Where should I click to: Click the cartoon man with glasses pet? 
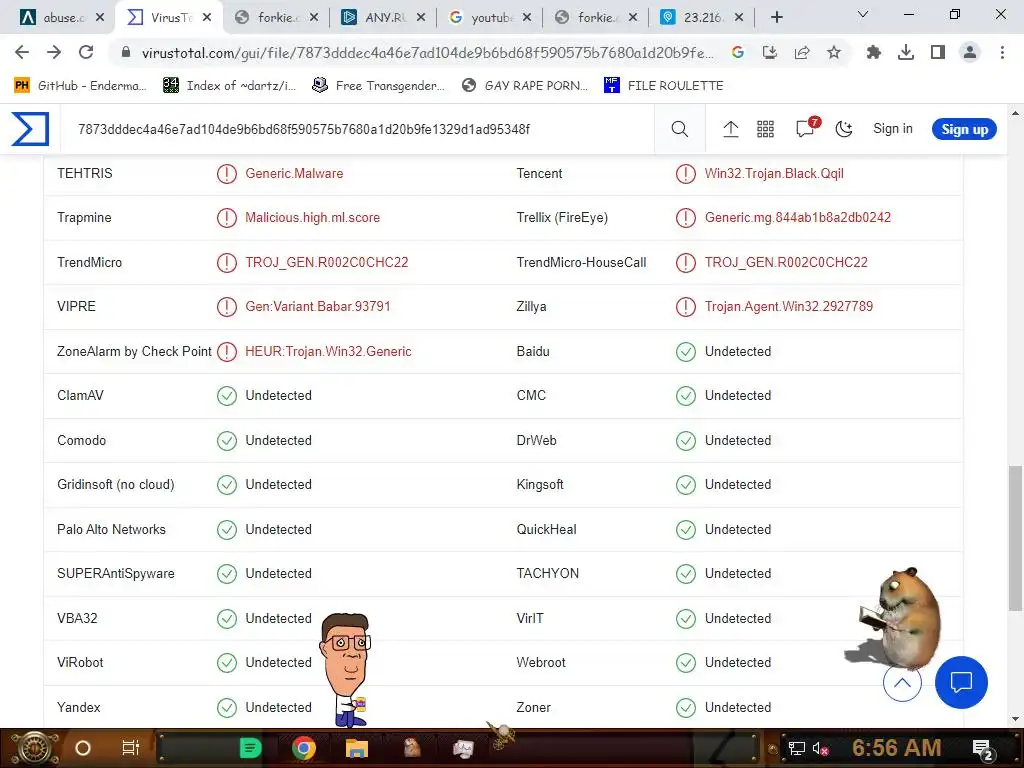[346, 669]
